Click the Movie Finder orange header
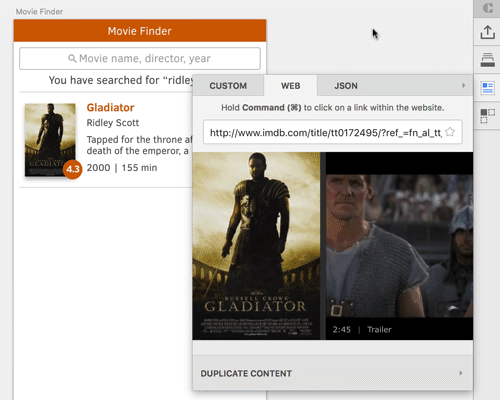Image resolution: width=500 pixels, height=400 pixels. coord(140,31)
